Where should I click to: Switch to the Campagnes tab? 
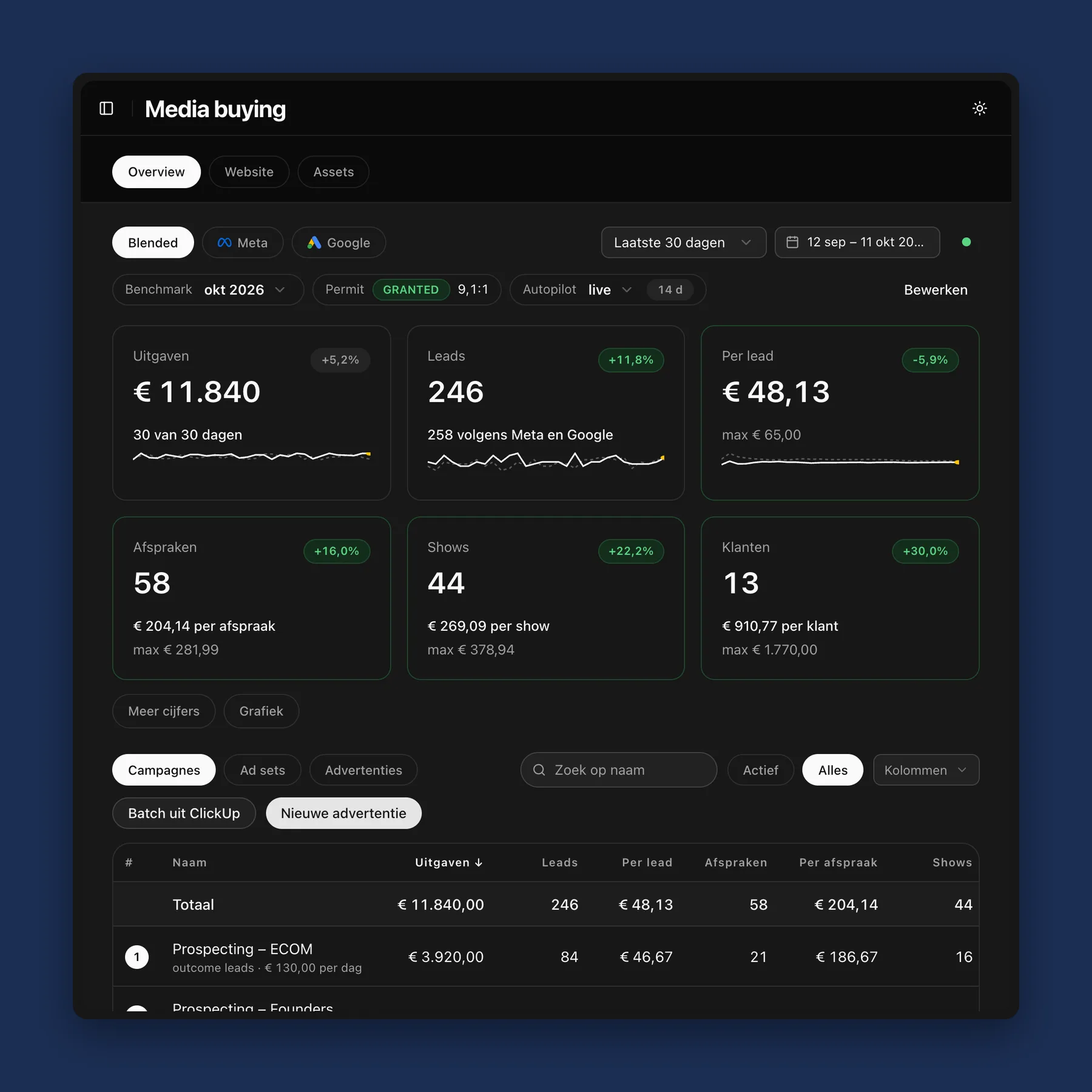(x=164, y=770)
